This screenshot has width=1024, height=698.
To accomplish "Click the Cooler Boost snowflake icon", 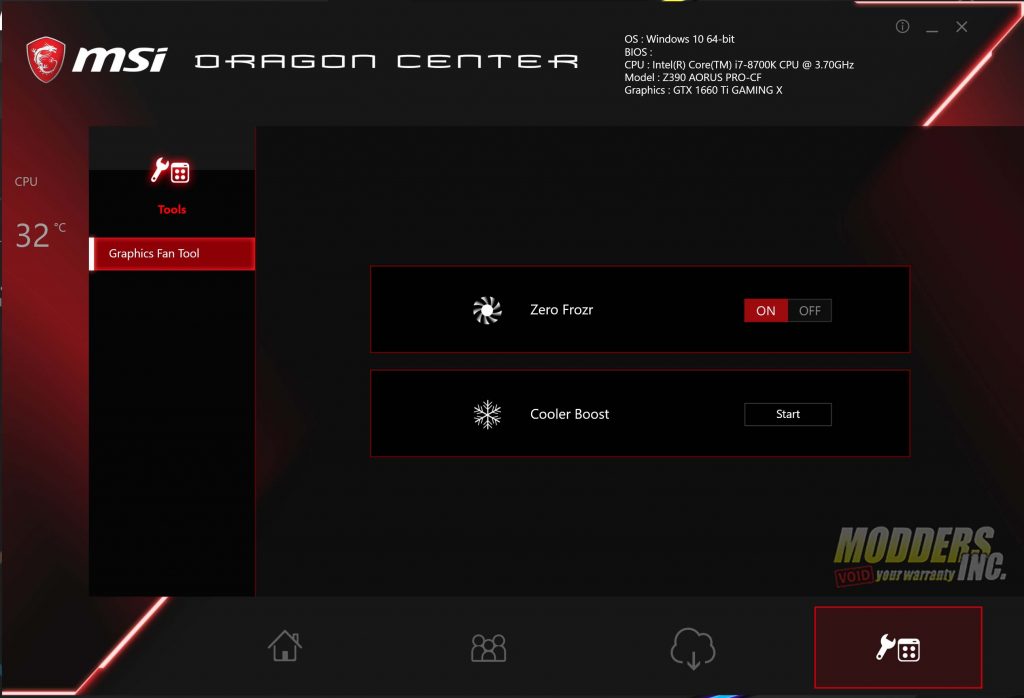I will coord(487,415).
